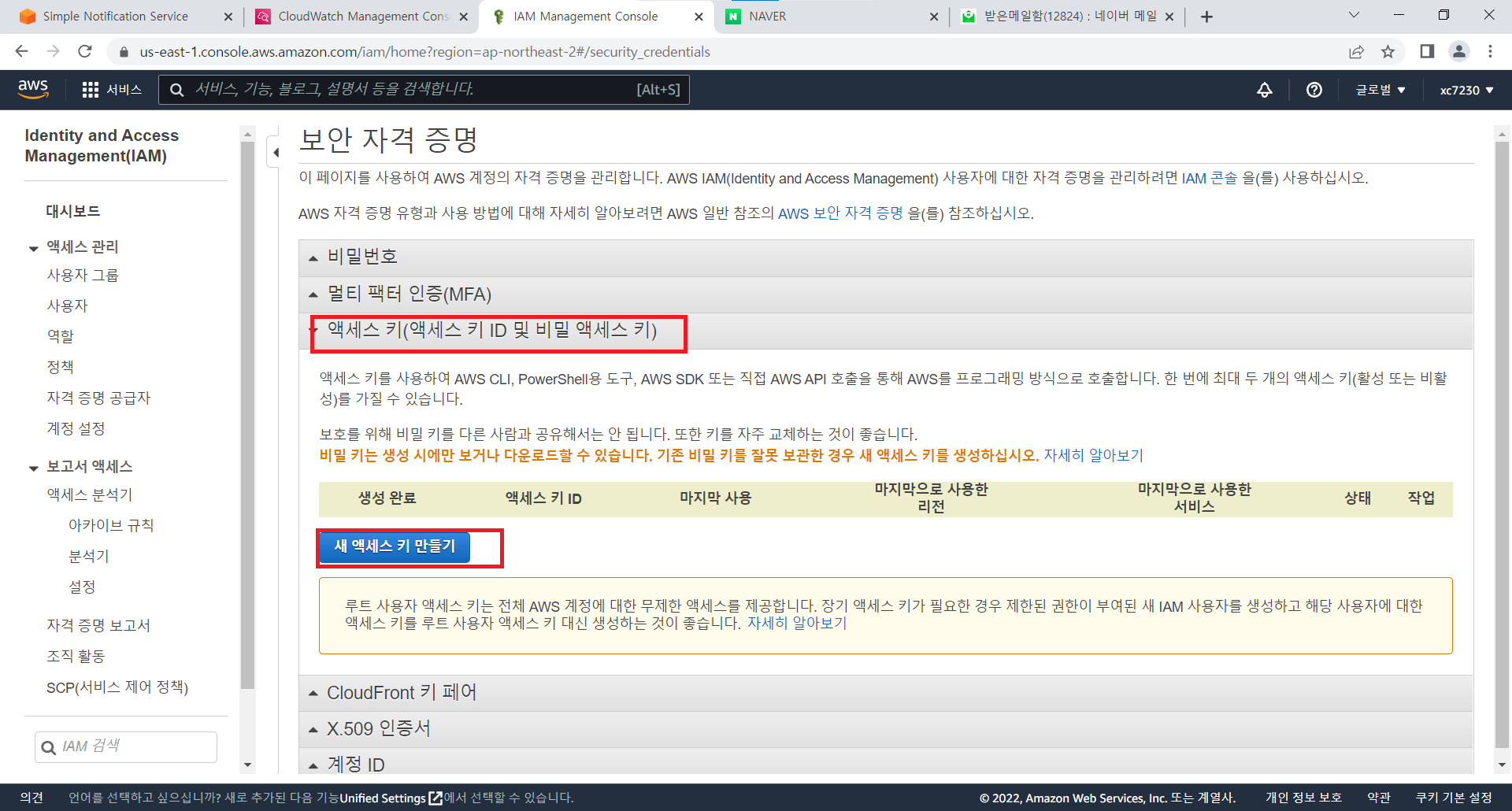Image resolution: width=1512 pixels, height=811 pixels.
Task: Expand the CloudFront 키 페어 section
Action: 886,693
